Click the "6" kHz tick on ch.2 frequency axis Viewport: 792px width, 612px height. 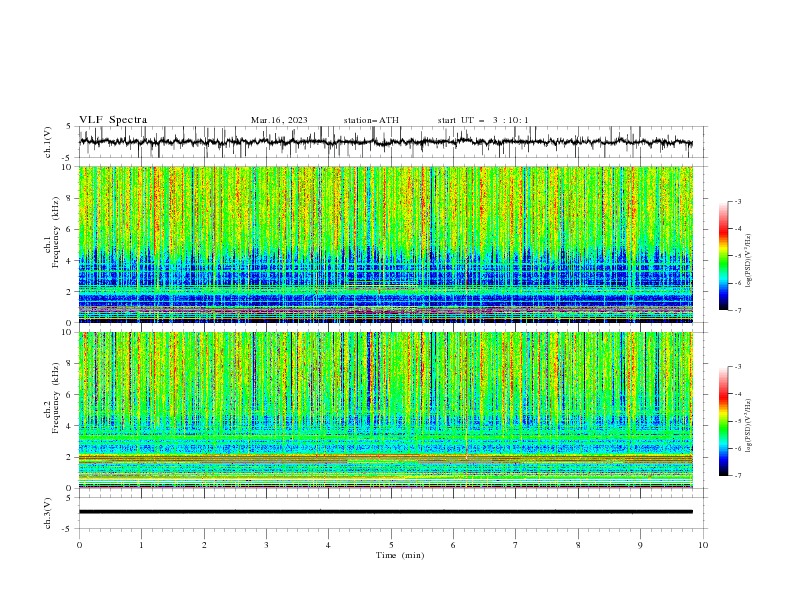70,395
